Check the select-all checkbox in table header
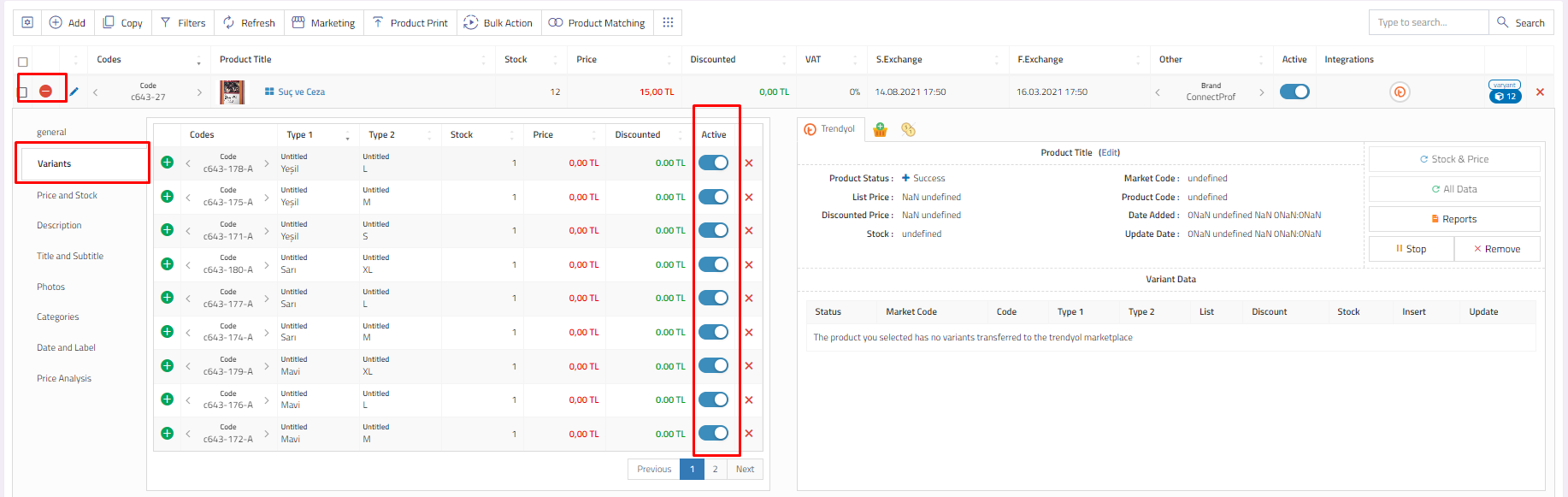 coord(23,62)
